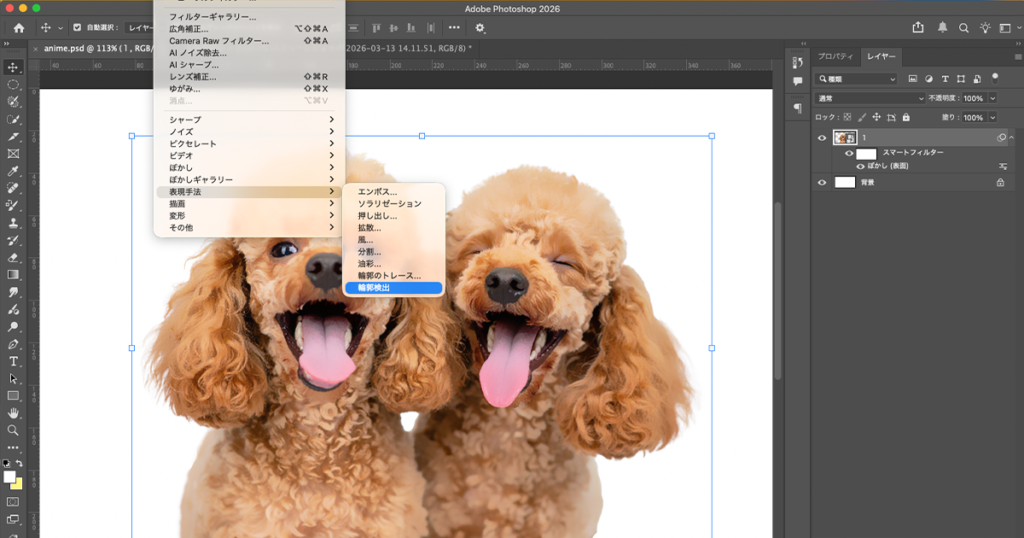Select the Zoom tool in the toolbar

point(13,430)
